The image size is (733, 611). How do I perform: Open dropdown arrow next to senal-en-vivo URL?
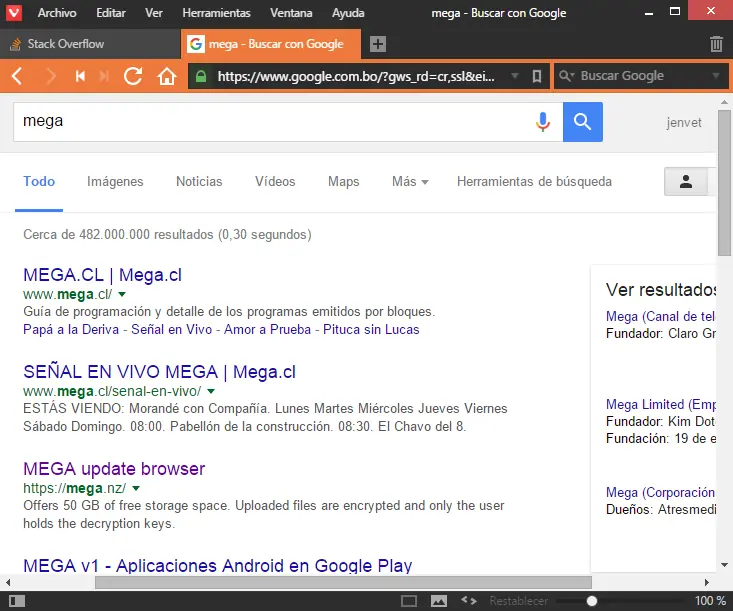tap(211, 391)
